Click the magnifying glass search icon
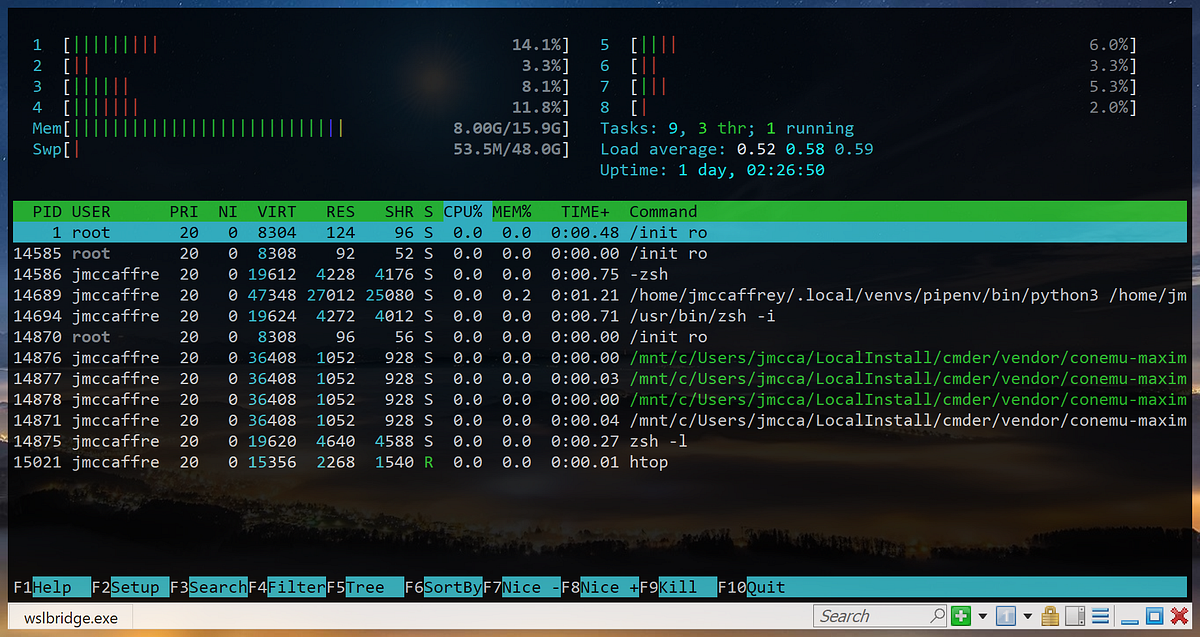Viewport: 1200px width, 637px height. 938,616
